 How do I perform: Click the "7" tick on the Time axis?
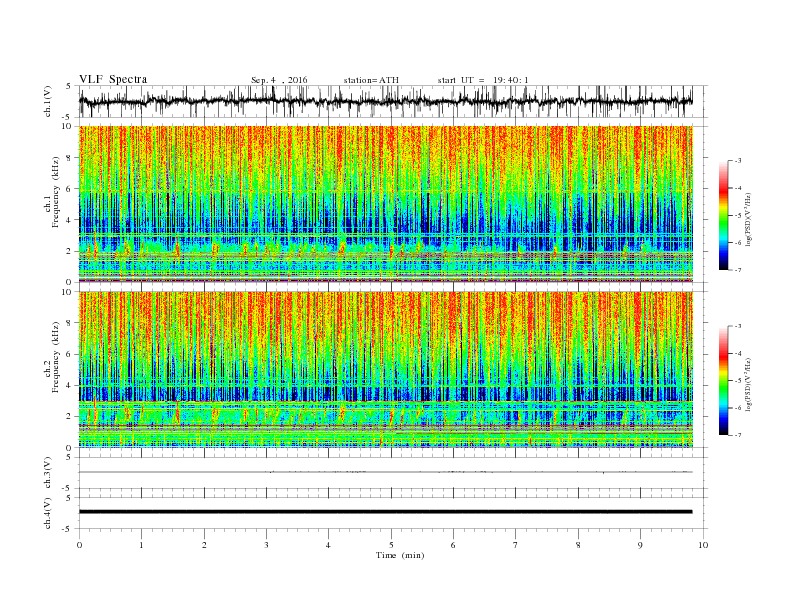coord(516,545)
